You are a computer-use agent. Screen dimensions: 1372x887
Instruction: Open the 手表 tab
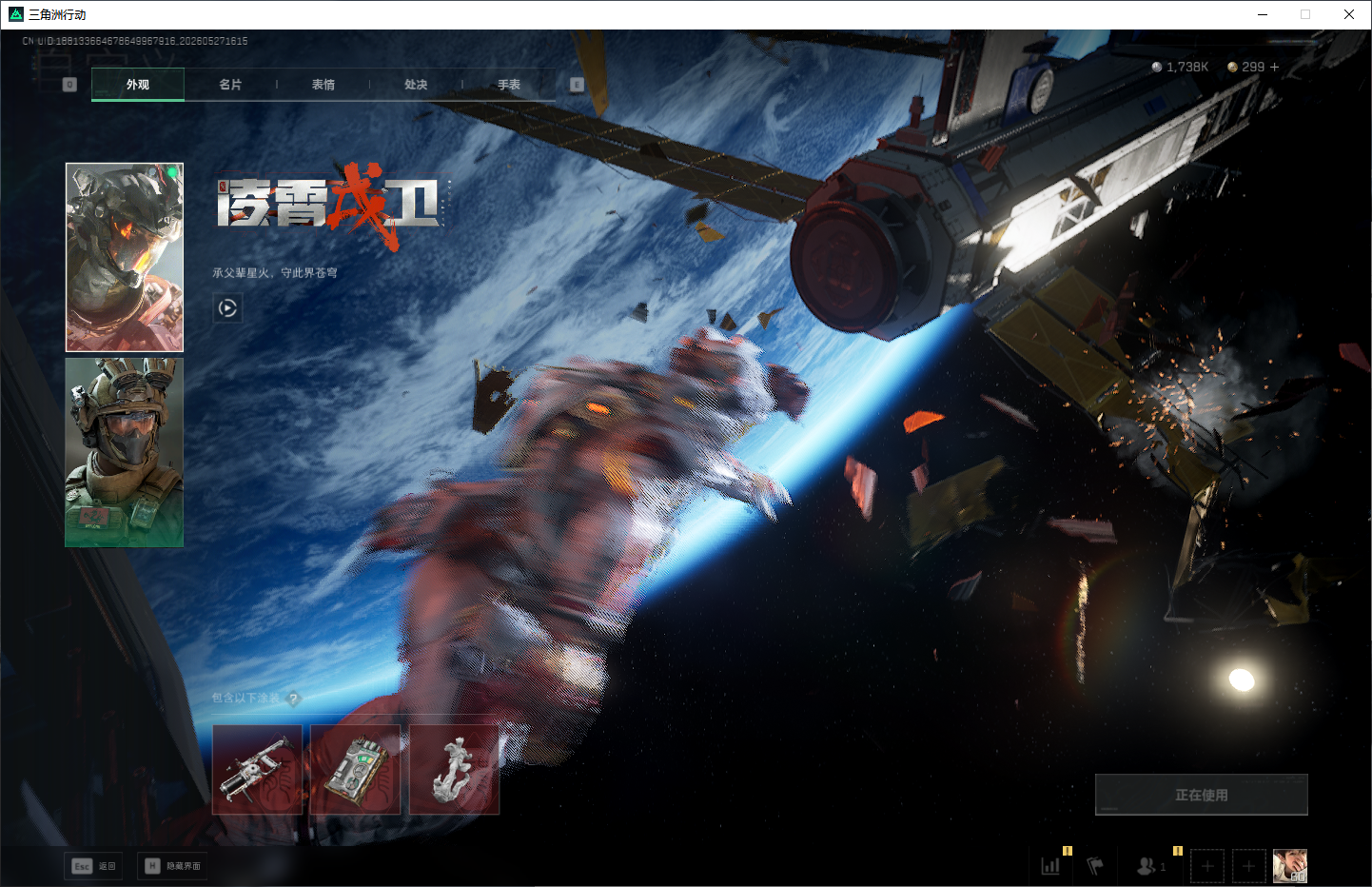pyautogui.click(x=509, y=85)
